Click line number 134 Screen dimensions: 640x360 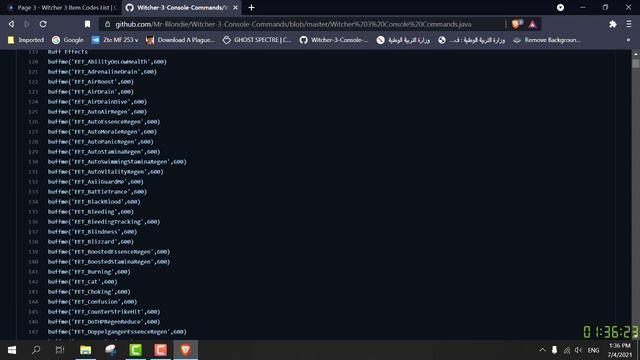33,202
